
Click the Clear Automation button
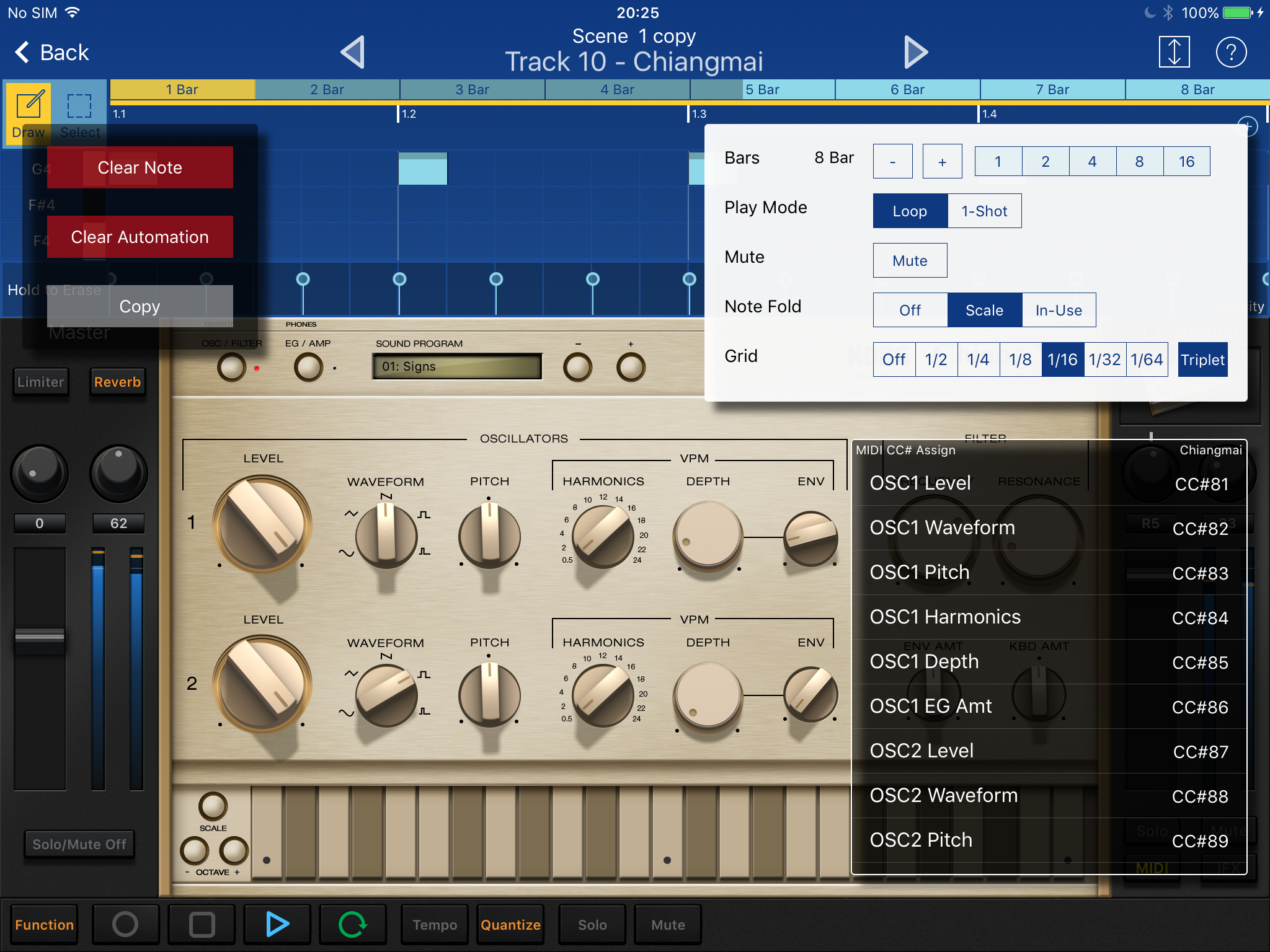[x=140, y=237]
